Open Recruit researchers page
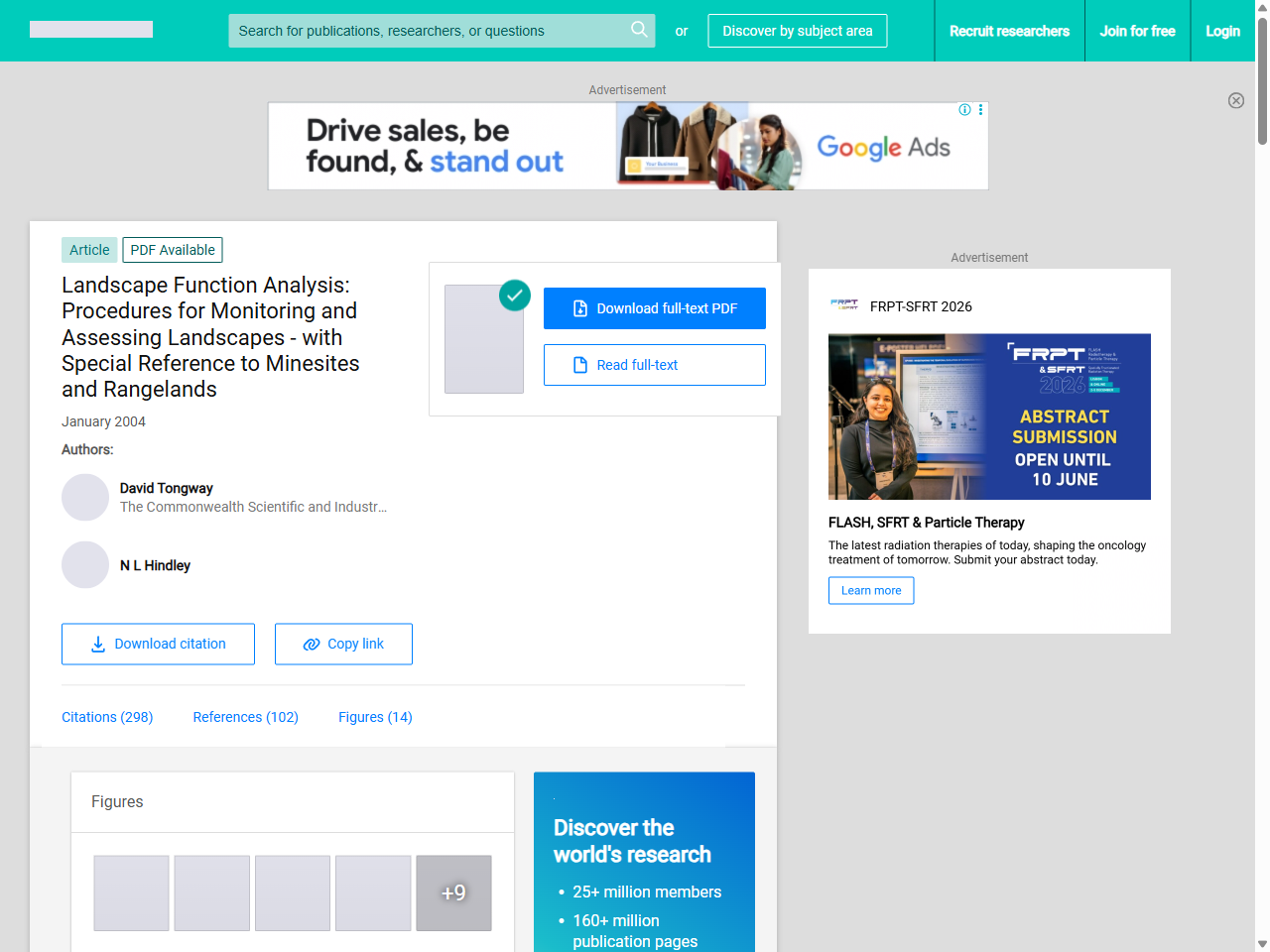Viewport: 1270px width, 952px height. coord(1009,31)
